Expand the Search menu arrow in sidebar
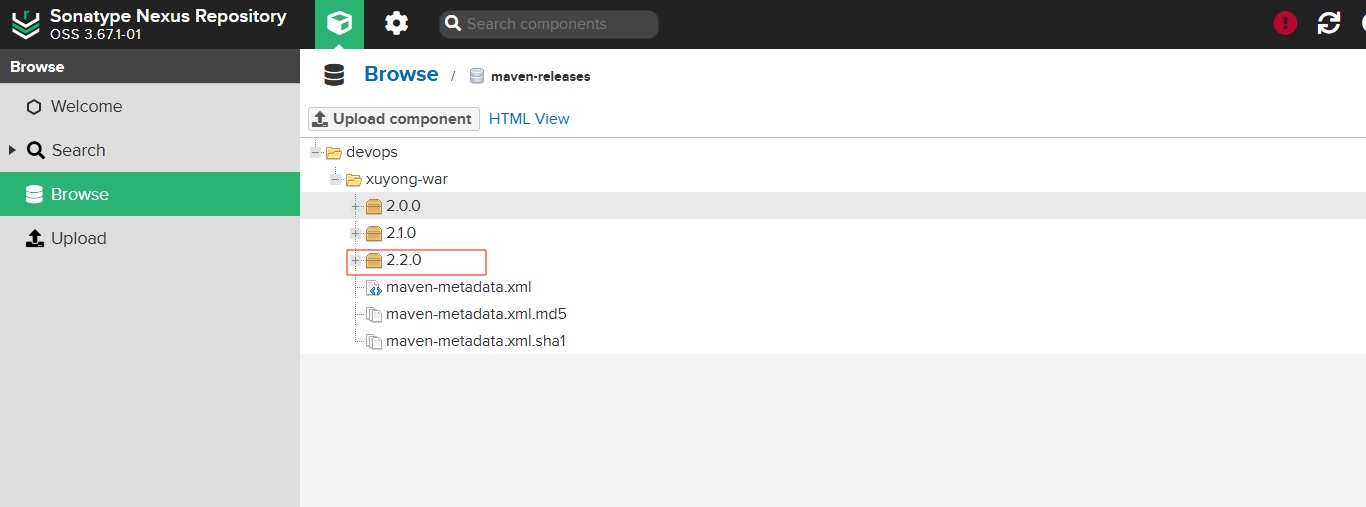Image resolution: width=1366 pixels, height=507 pixels. (13, 150)
